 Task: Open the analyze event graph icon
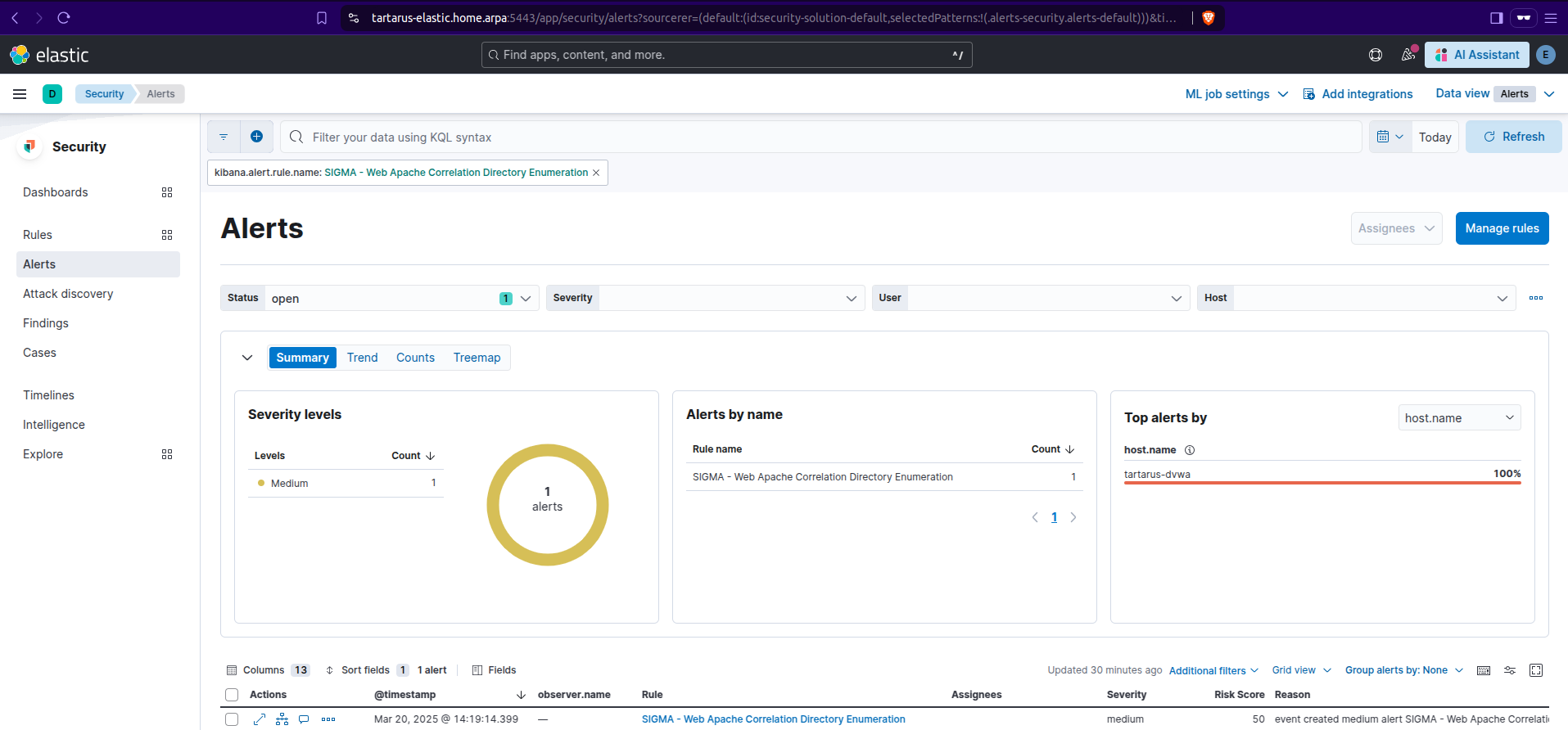coord(282,719)
